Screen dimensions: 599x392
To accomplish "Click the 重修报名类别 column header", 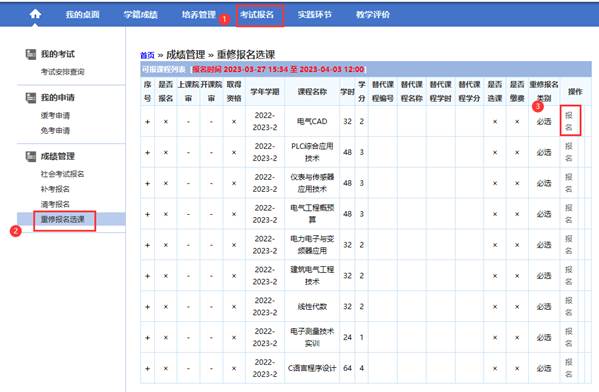I will [544, 91].
